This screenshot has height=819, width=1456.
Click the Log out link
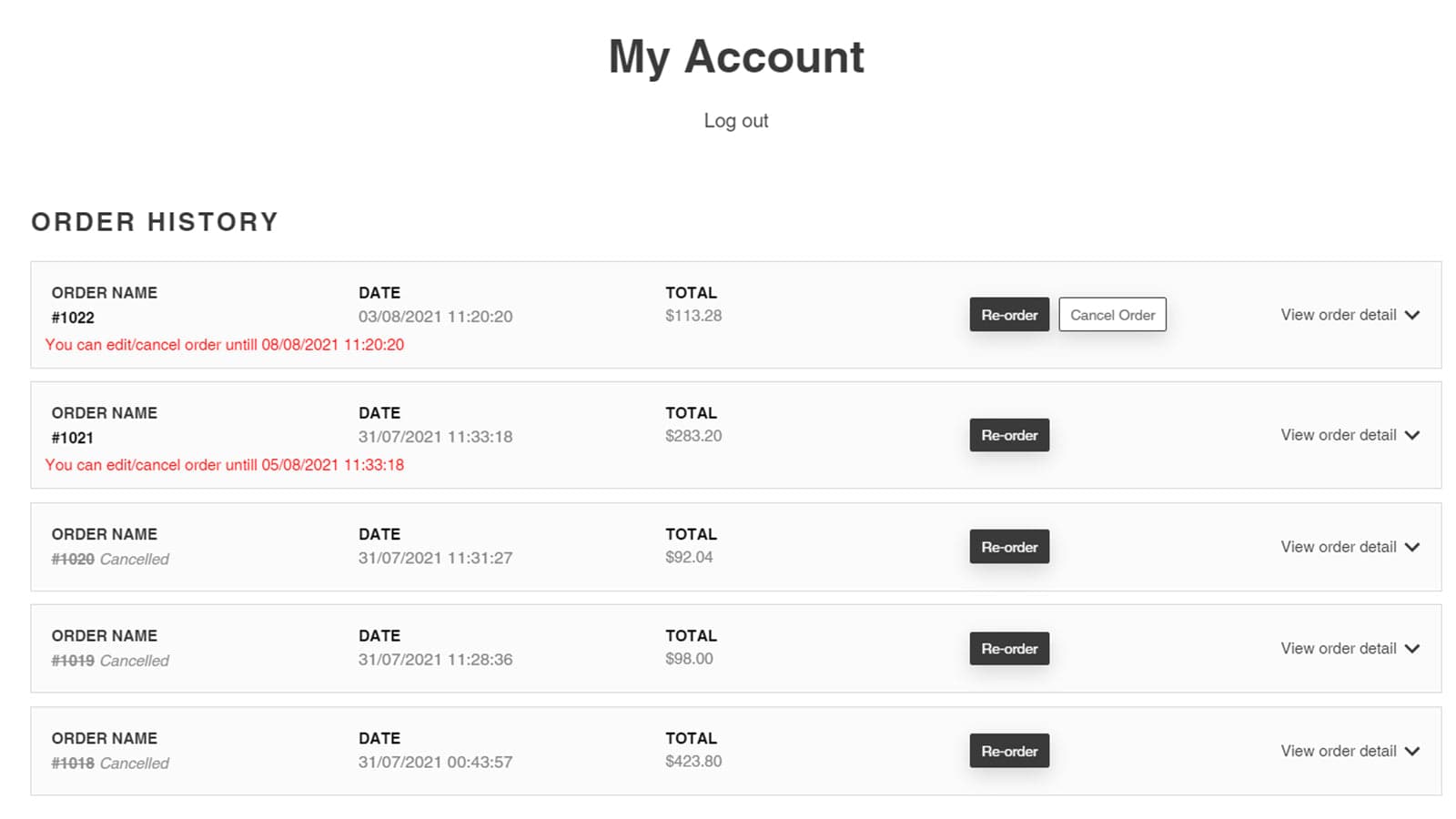[x=736, y=120]
